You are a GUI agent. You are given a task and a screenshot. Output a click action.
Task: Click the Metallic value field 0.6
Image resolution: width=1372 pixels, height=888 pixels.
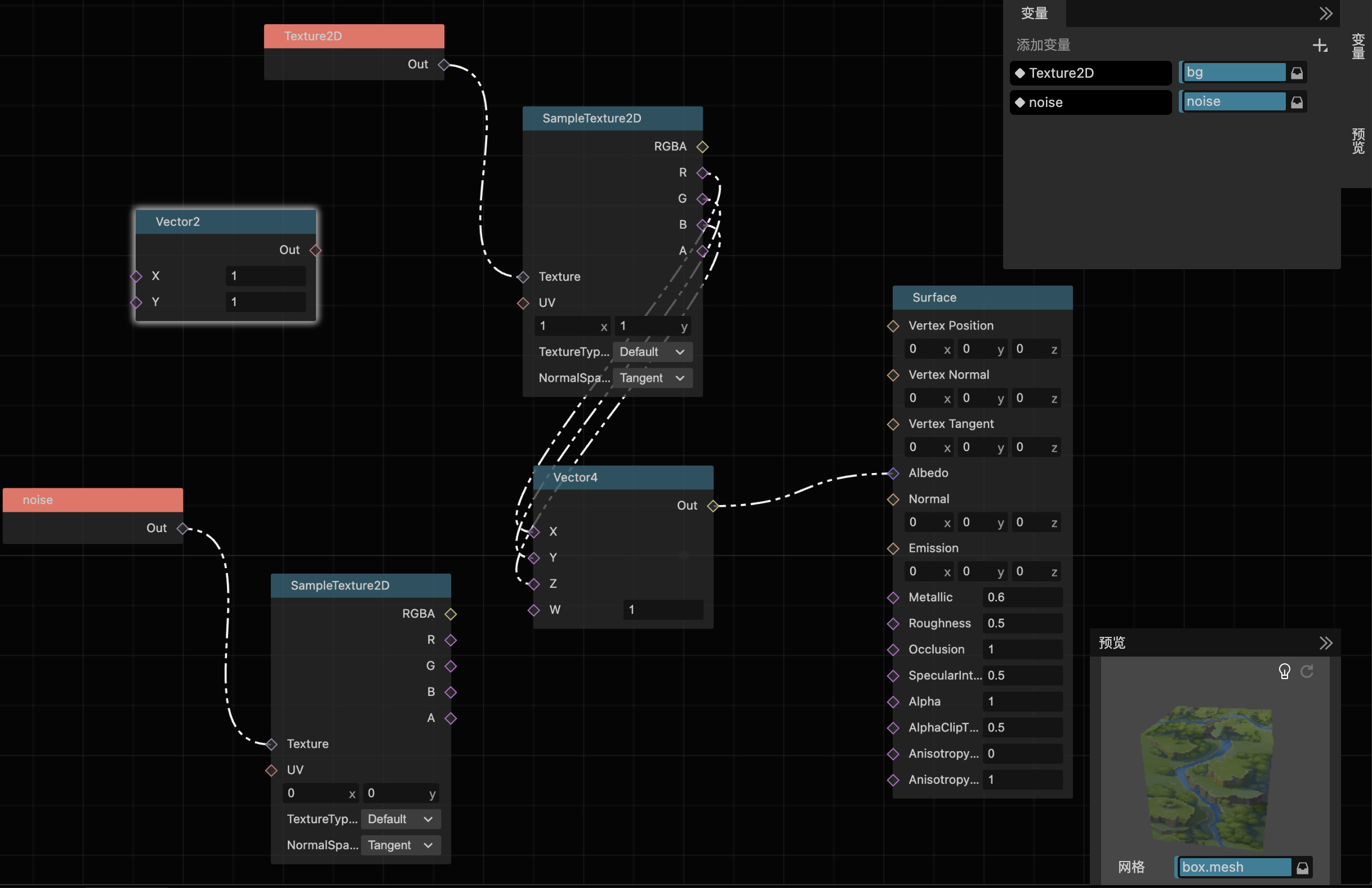(x=1022, y=597)
